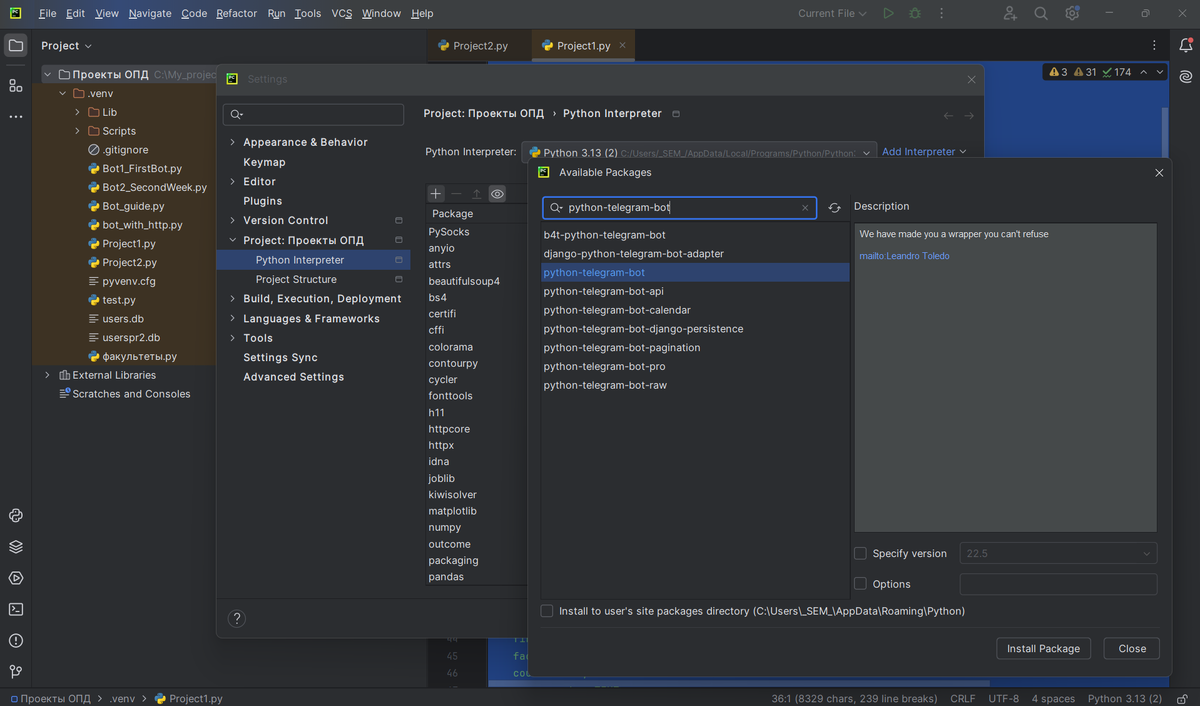Clear the package search field text
This screenshot has width=1200, height=706.
[x=805, y=208]
